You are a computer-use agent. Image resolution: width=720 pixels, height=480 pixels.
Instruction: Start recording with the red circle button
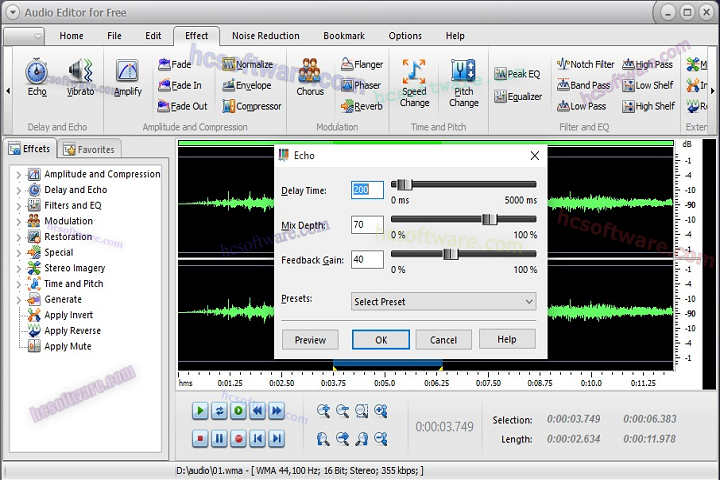pyautogui.click(x=238, y=439)
